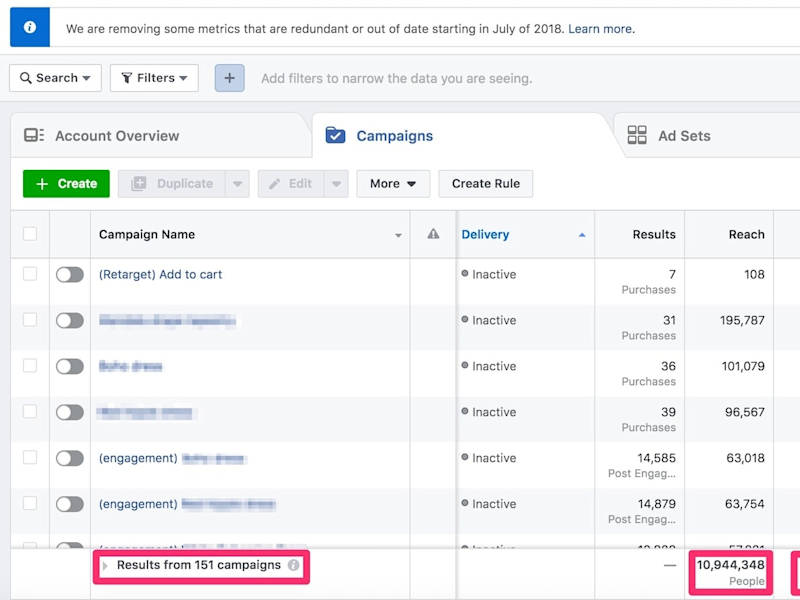This screenshot has width=800, height=600.
Task: Click the green Create button
Action: pyautogui.click(x=66, y=184)
